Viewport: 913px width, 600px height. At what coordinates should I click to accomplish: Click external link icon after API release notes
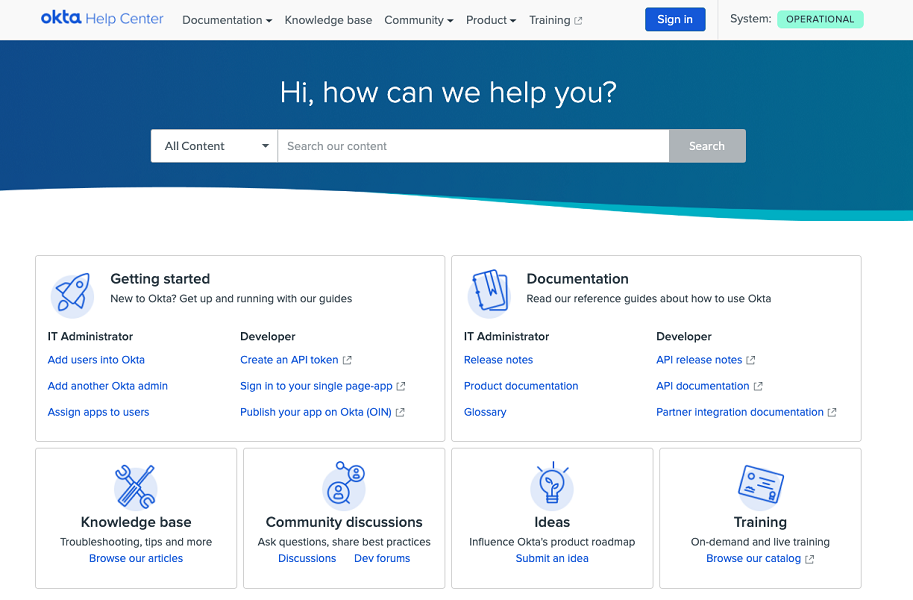(x=751, y=360)
